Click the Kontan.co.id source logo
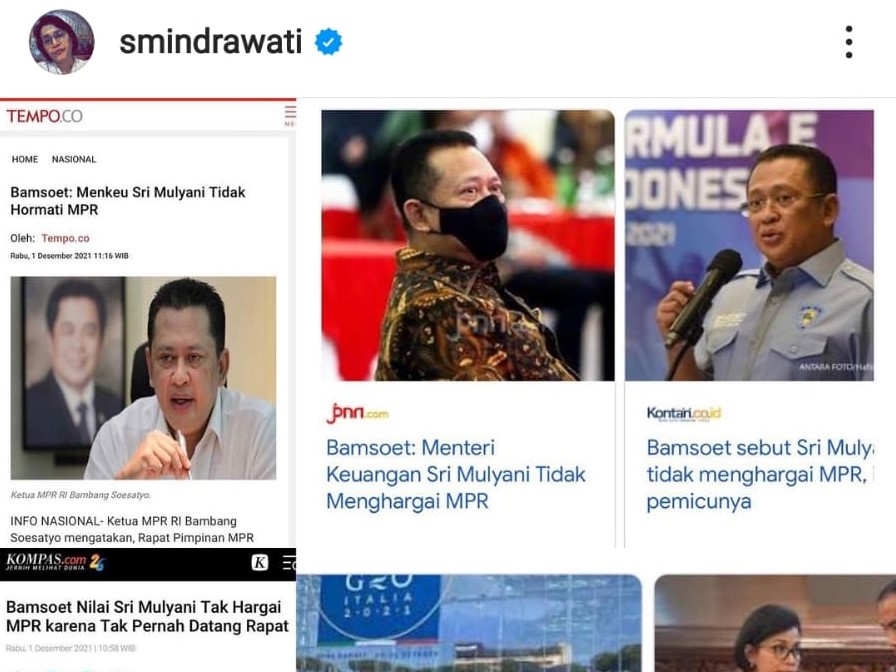The width and height of the screenshot is (896, 672). pyautogui.click(x=684, y=414)
